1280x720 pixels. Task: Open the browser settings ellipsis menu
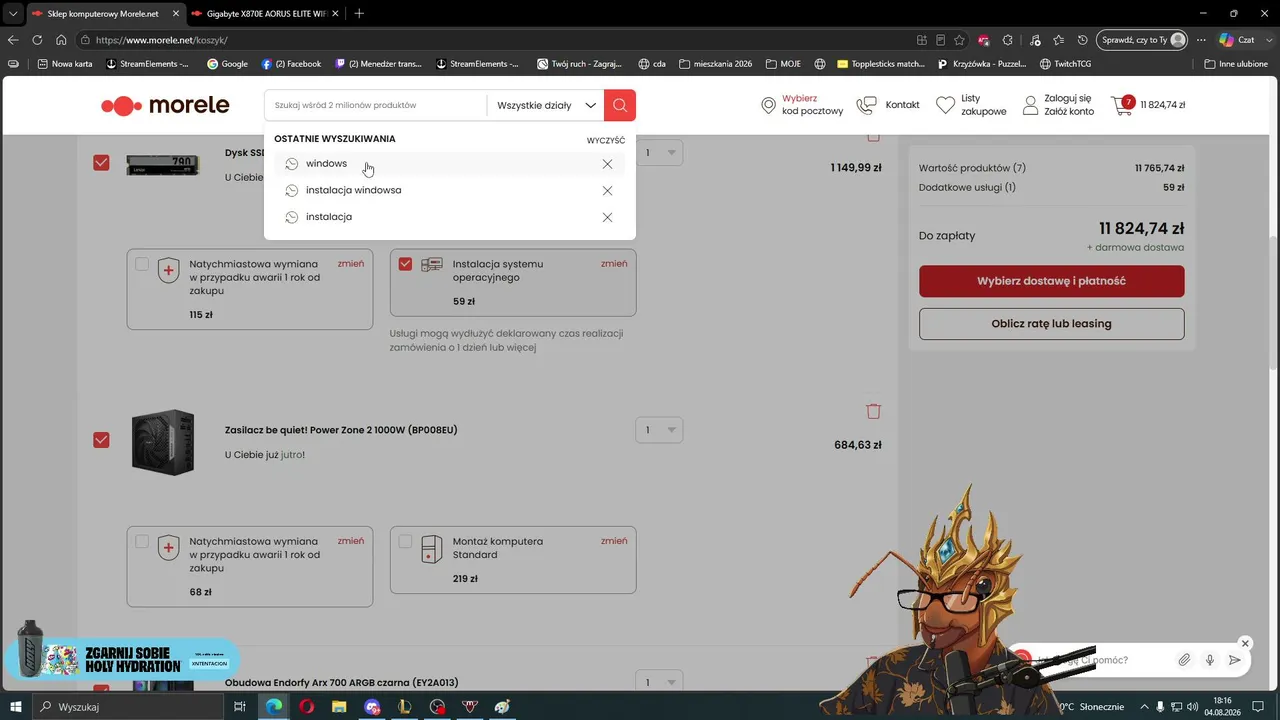coord(1201,40)
